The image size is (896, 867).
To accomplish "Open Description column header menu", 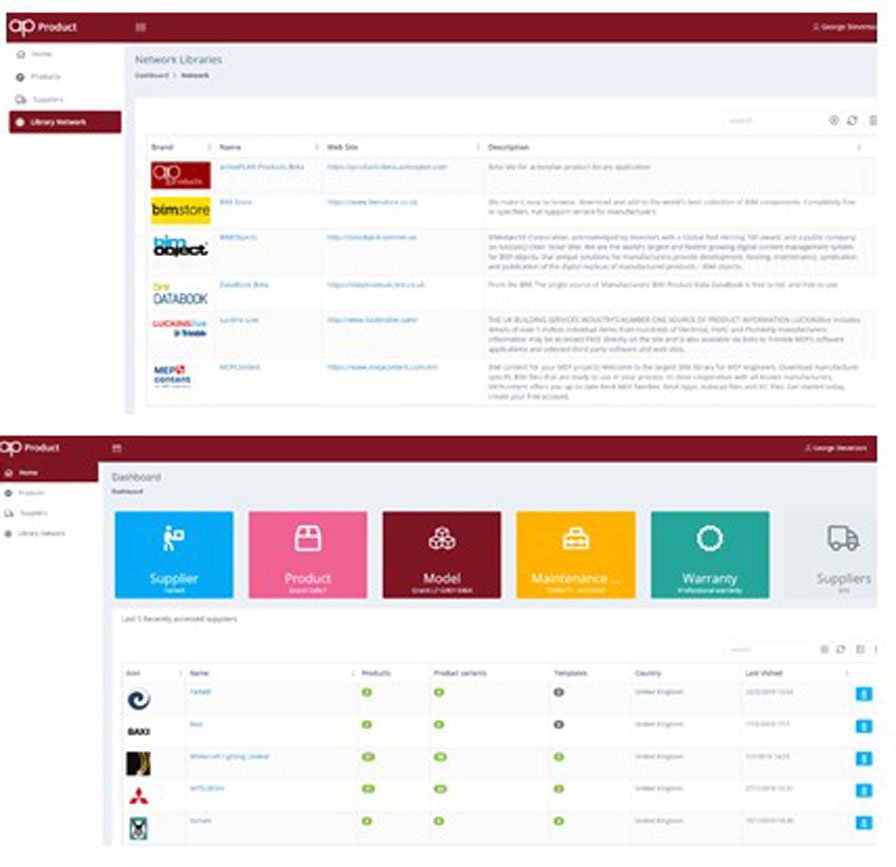I will (x=859, y=147).
